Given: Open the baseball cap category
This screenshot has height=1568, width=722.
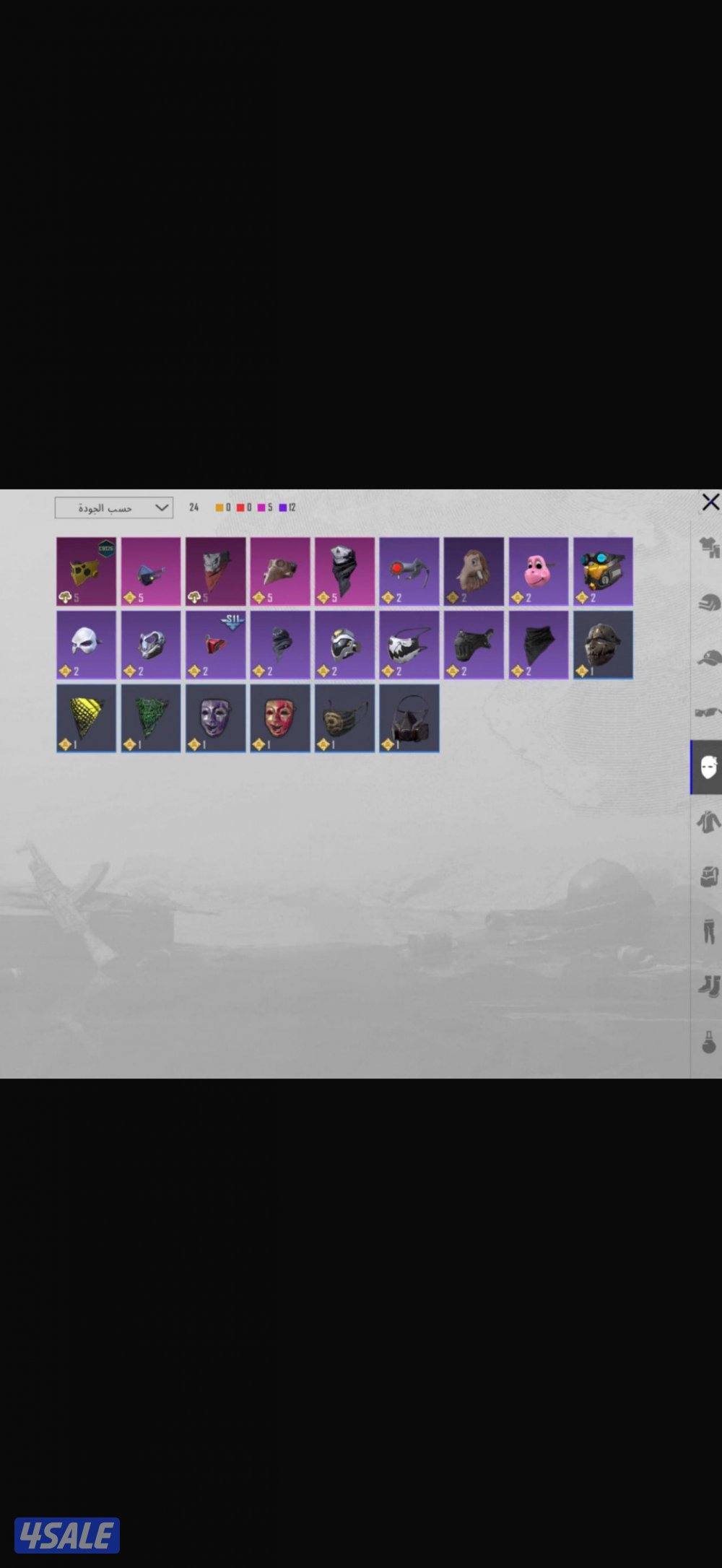Looking at the screenshot, I should (x=708, y=658).
